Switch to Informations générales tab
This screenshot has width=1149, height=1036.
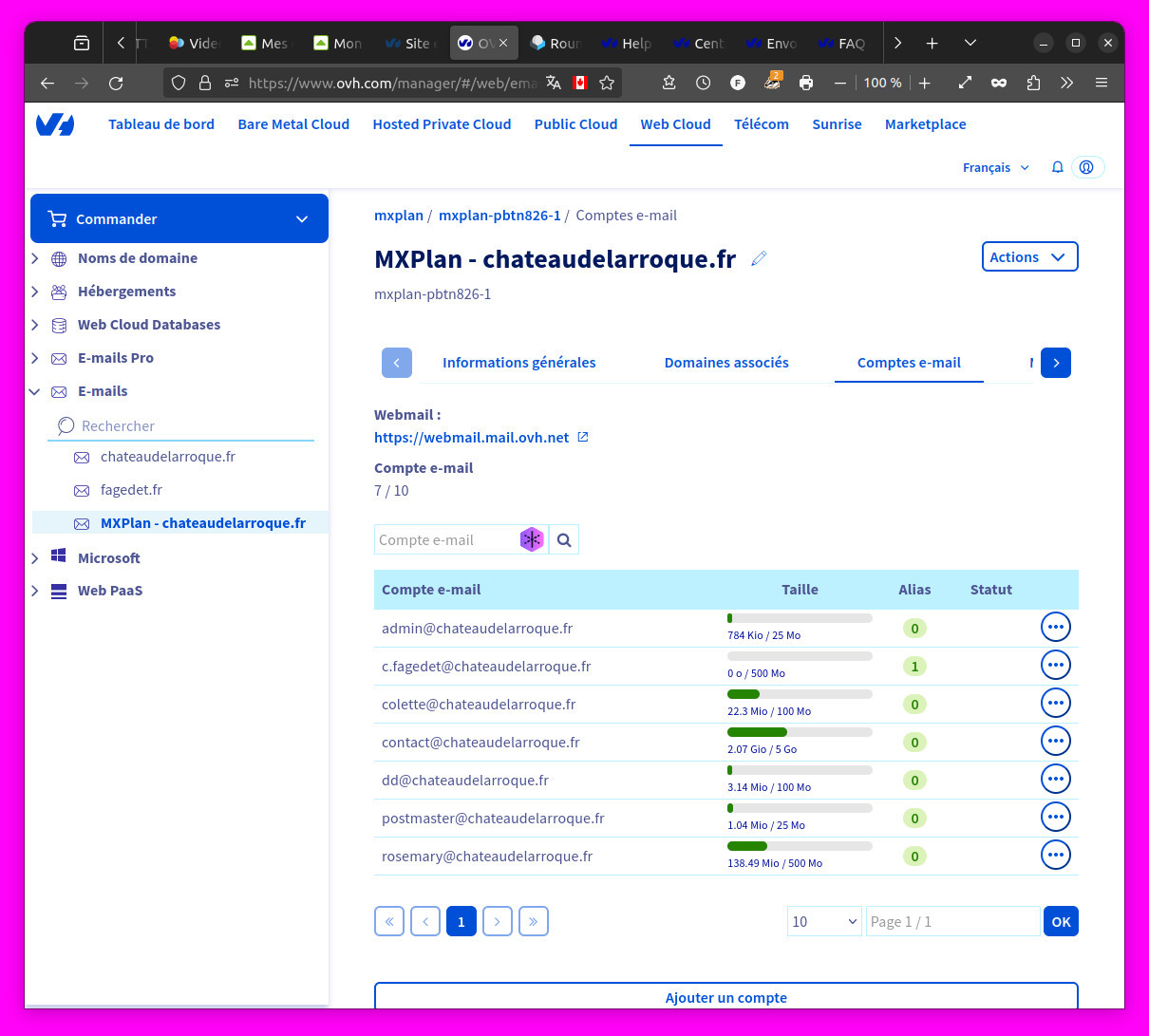point(519,363)
